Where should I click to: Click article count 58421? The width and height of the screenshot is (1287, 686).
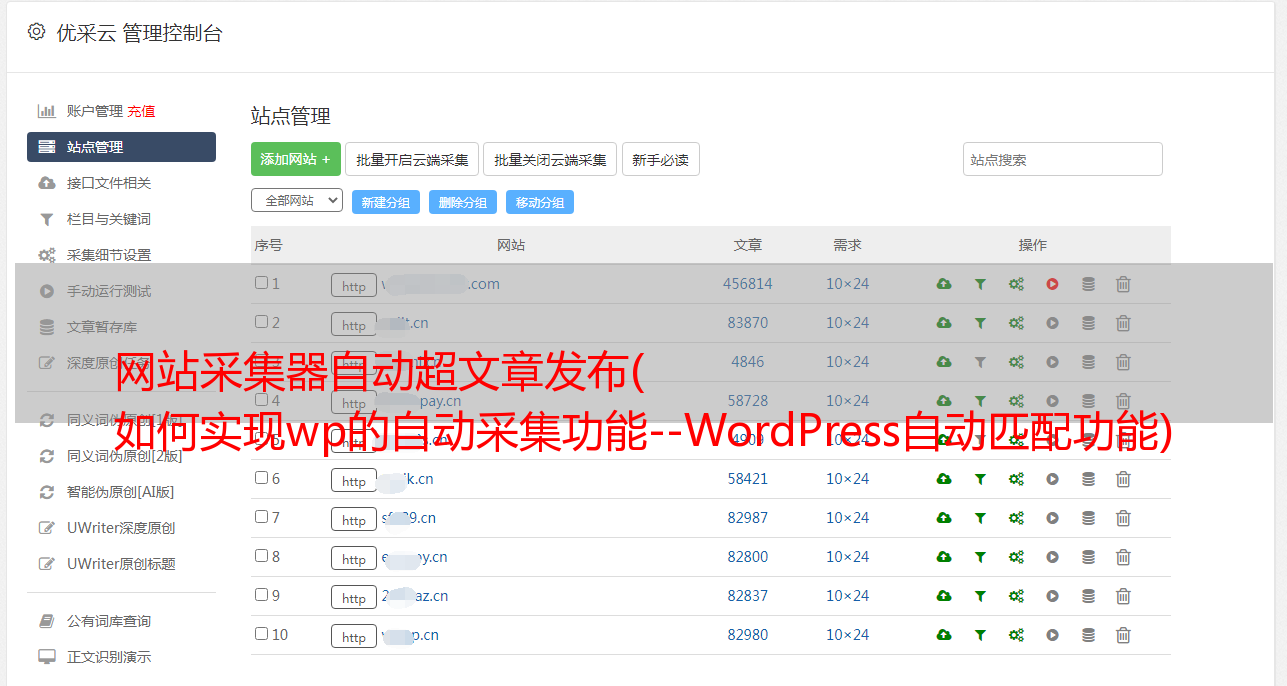click(748, 479)
